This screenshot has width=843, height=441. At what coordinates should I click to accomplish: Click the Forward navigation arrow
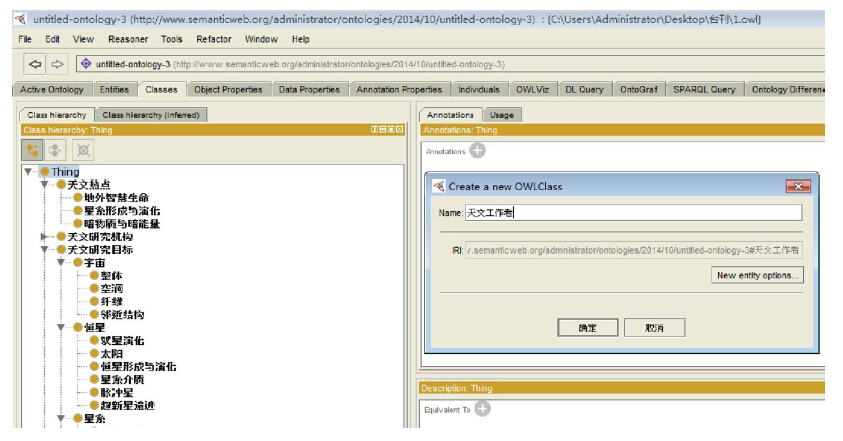click(x=57, y=65)
